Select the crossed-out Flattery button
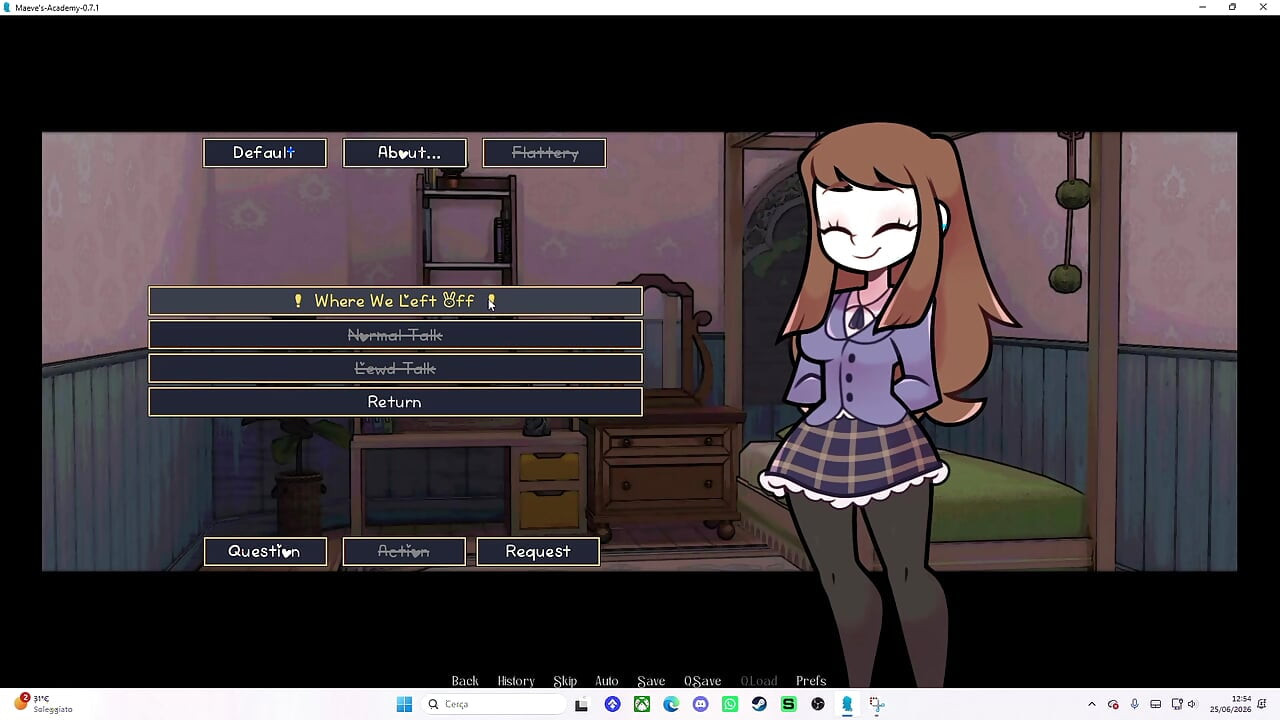Image resolution: width=1280 pixels, height=720 pixels. (x=544, y=153)
